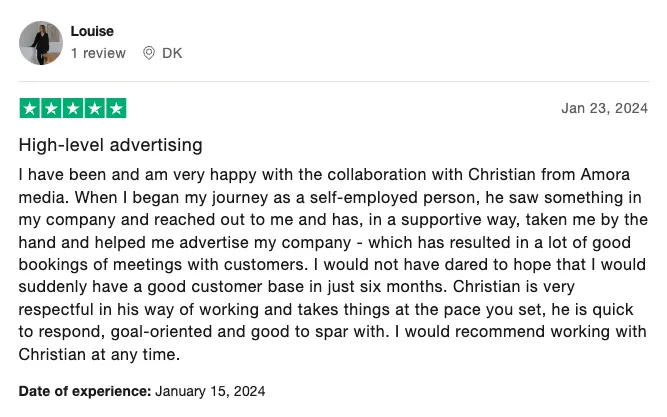Click the experience date January 15, 2024

[x=210, y=391]
